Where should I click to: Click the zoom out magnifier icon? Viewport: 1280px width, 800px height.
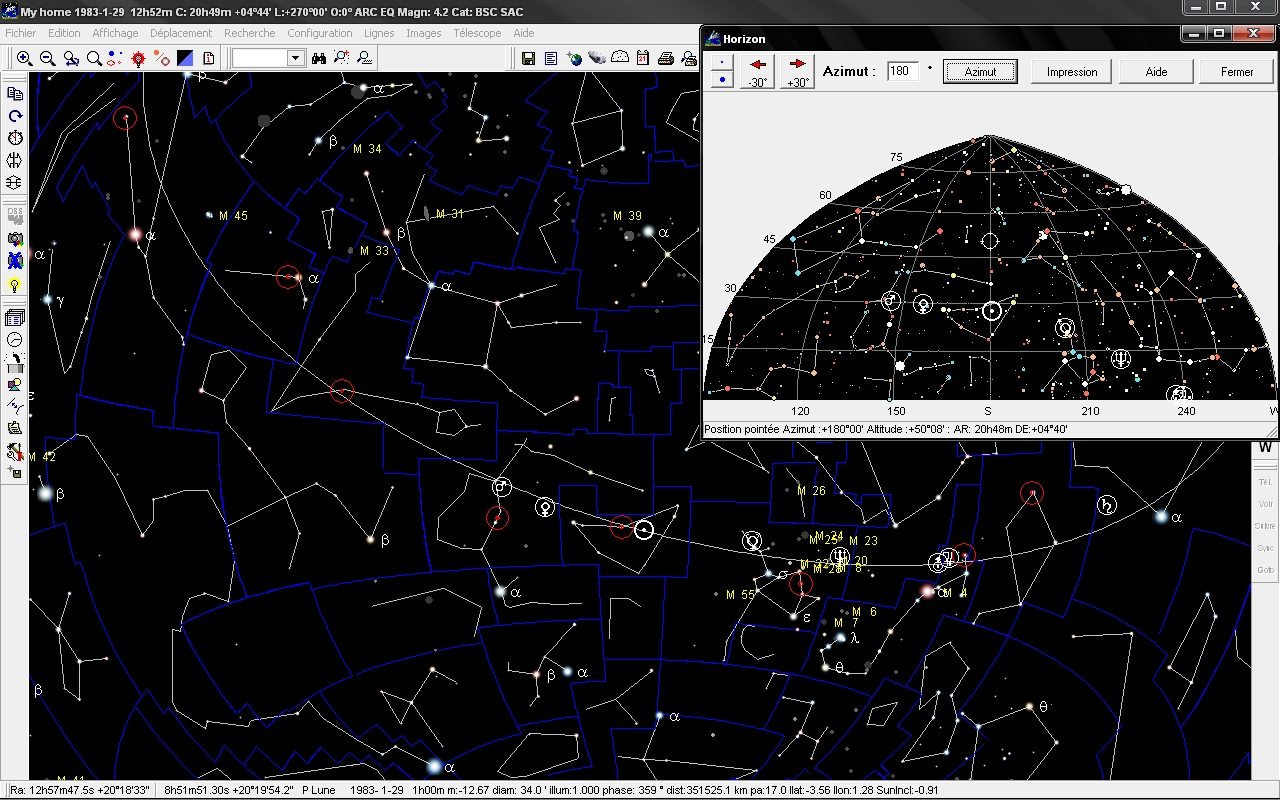pyautogui.click(x=47, y=59)
